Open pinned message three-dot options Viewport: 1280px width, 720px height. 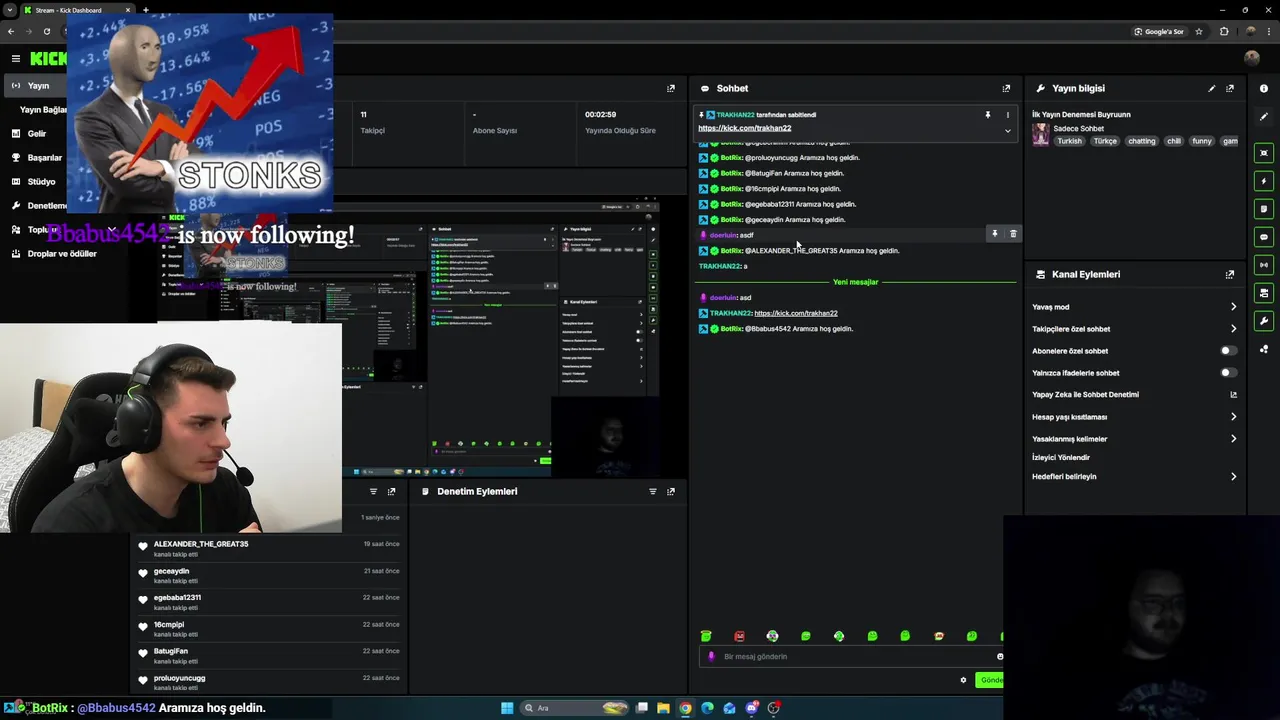[x=1007, y=115]
